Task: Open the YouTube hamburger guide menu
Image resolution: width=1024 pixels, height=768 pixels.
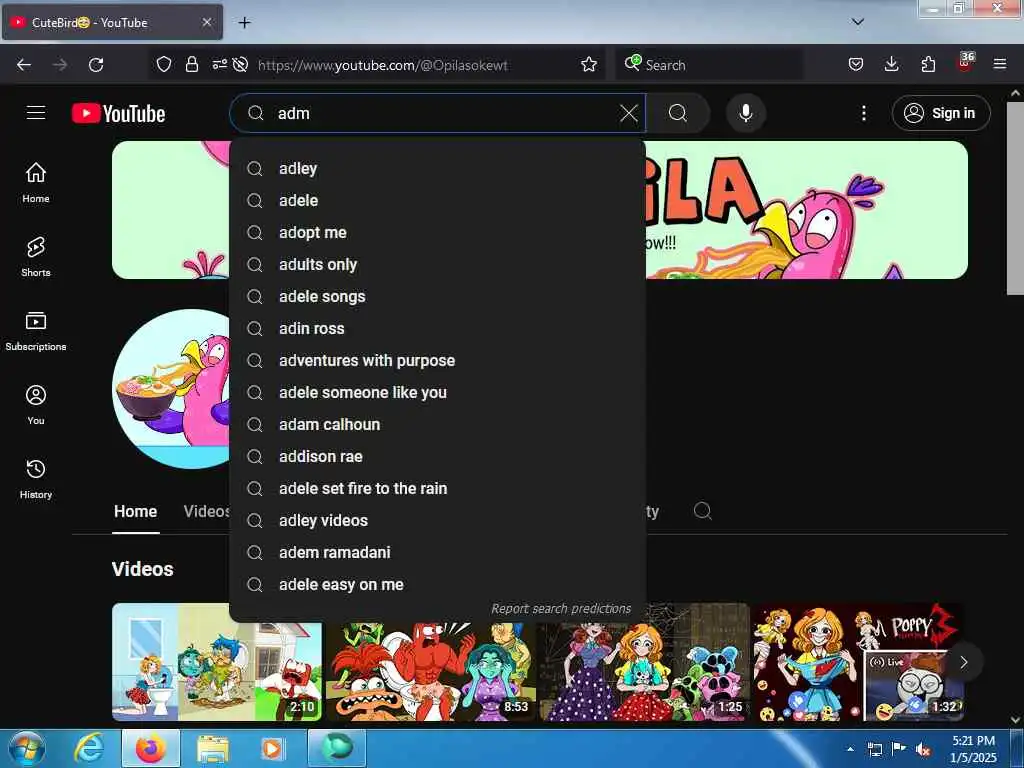Action: pyautogui.click(x=36, y=113)
